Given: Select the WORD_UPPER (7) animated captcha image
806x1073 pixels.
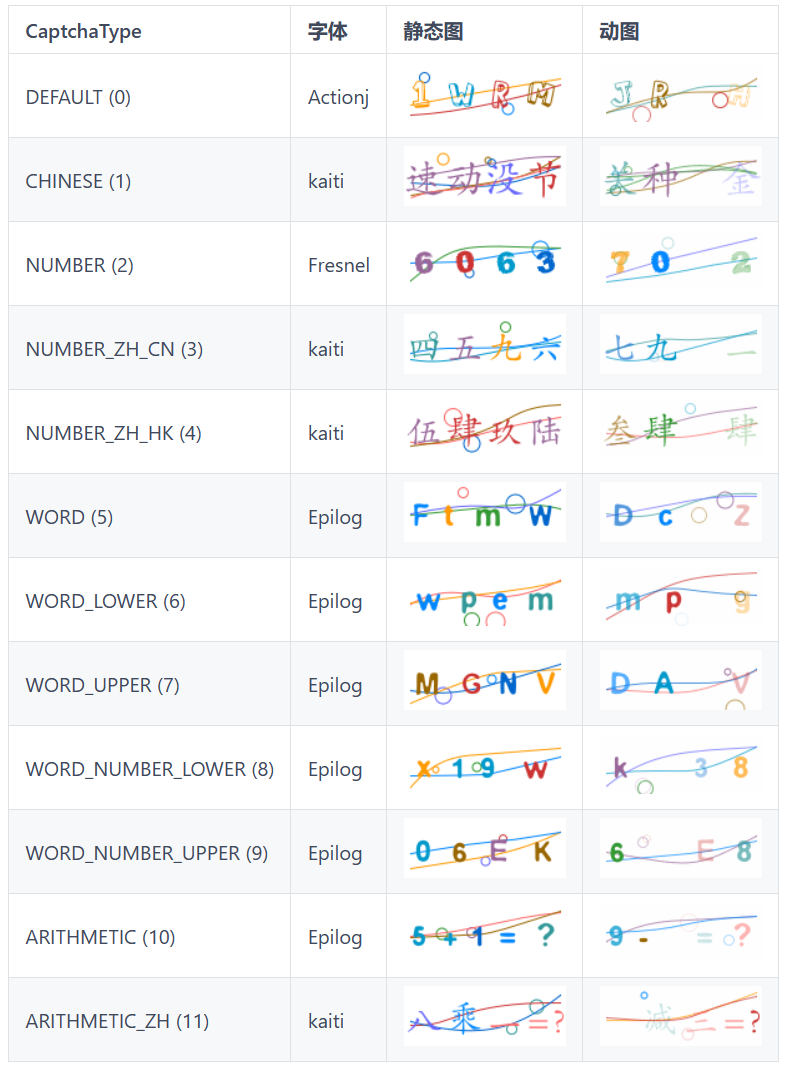Looking at the screenshot, I should coord(681,683).
